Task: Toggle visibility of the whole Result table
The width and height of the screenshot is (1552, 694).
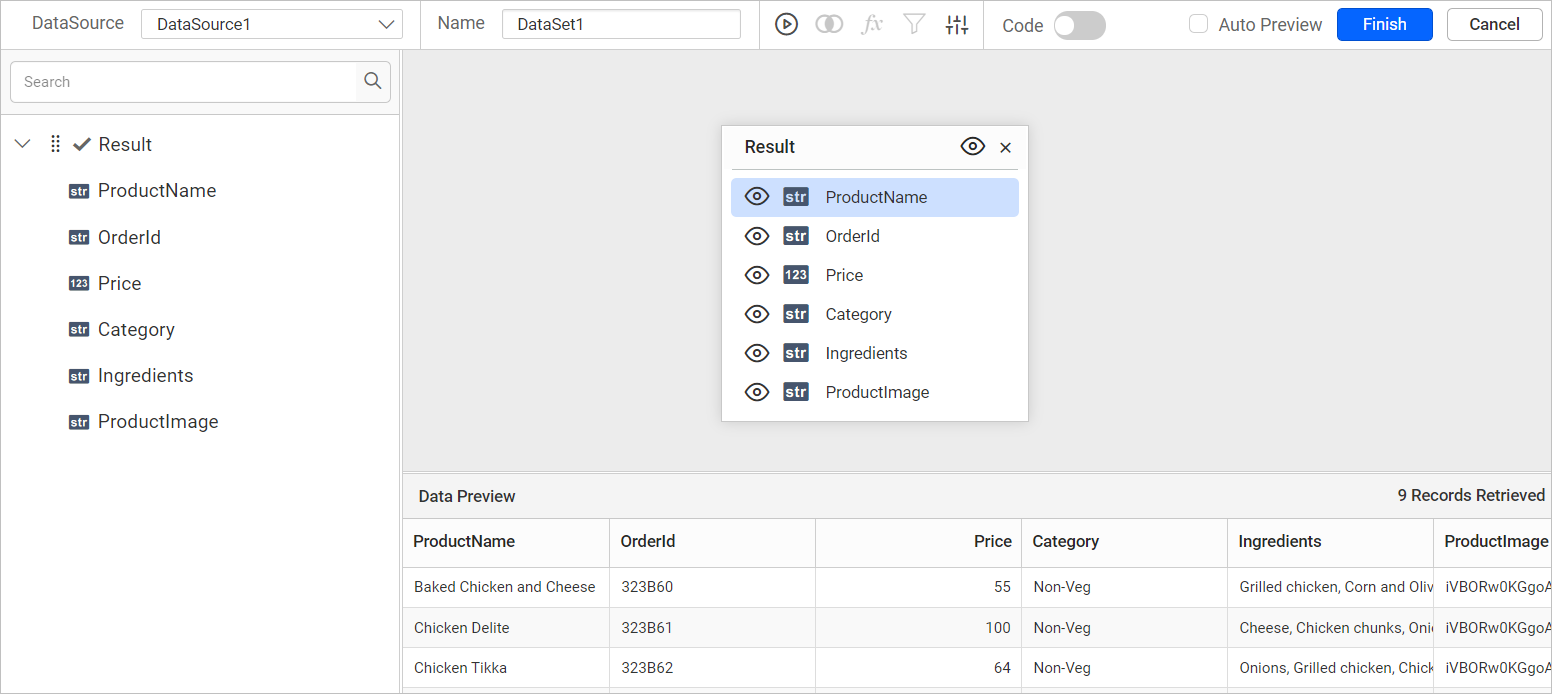Action: pos(973,147)
